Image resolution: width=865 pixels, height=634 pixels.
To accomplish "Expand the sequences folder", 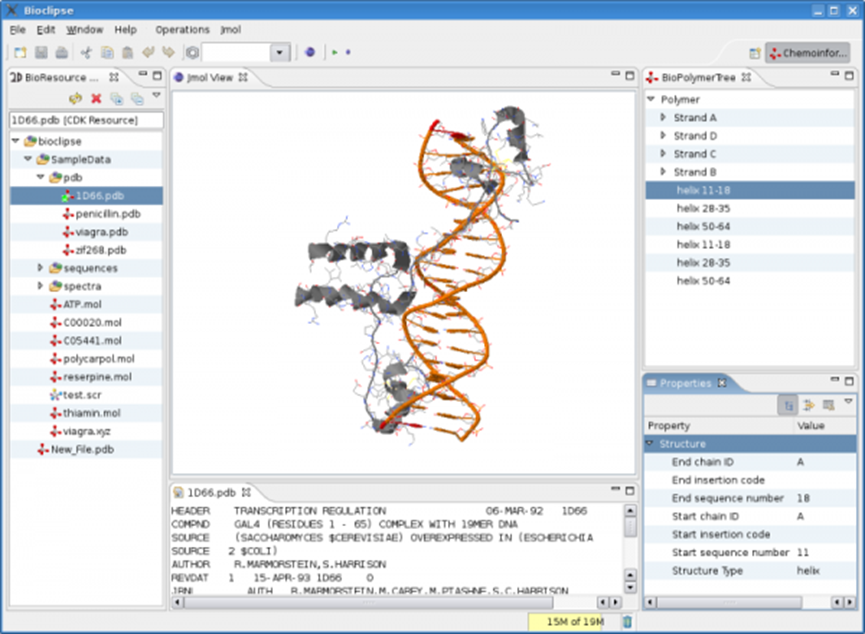I will coord(40,268).
